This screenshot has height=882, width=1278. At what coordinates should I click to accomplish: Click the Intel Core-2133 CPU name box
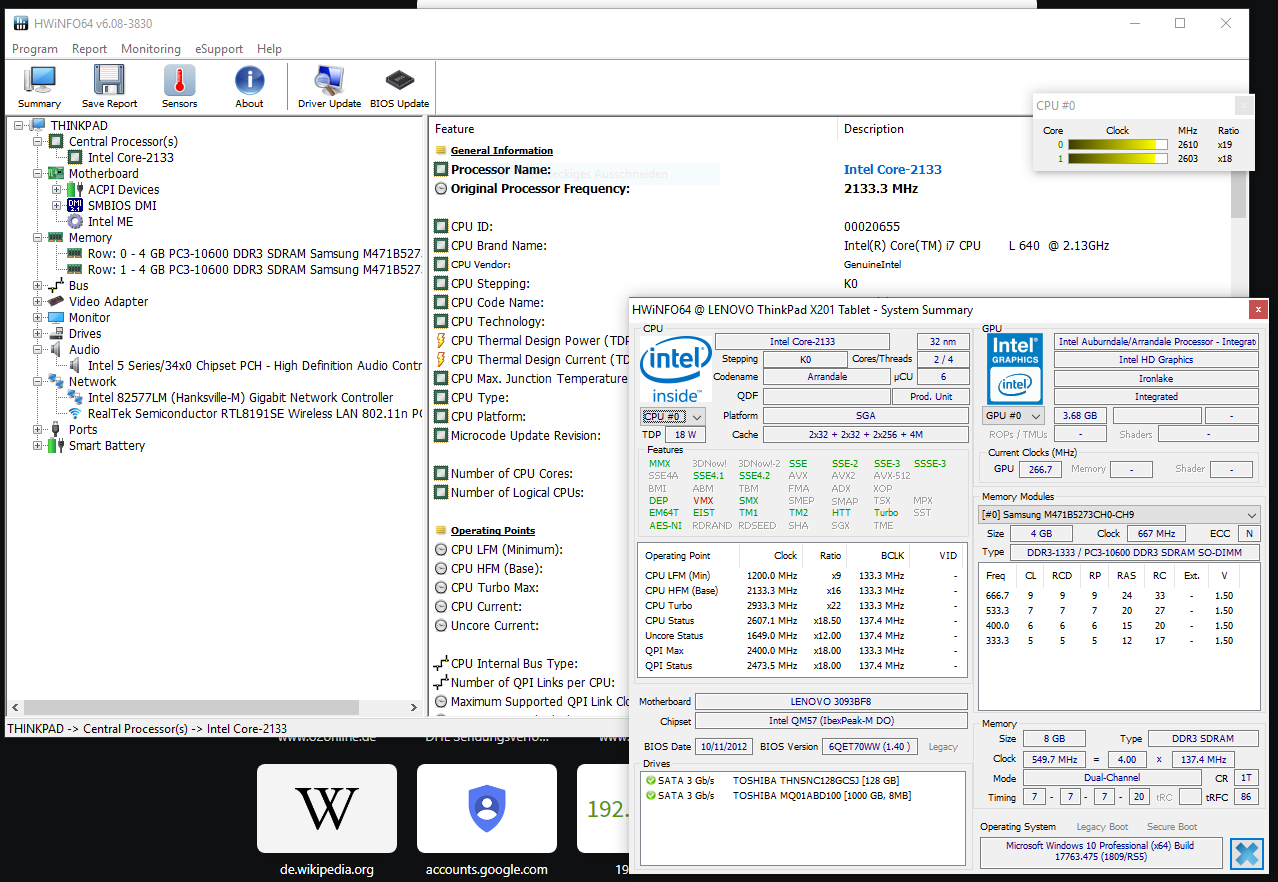(x=802, y=342)
